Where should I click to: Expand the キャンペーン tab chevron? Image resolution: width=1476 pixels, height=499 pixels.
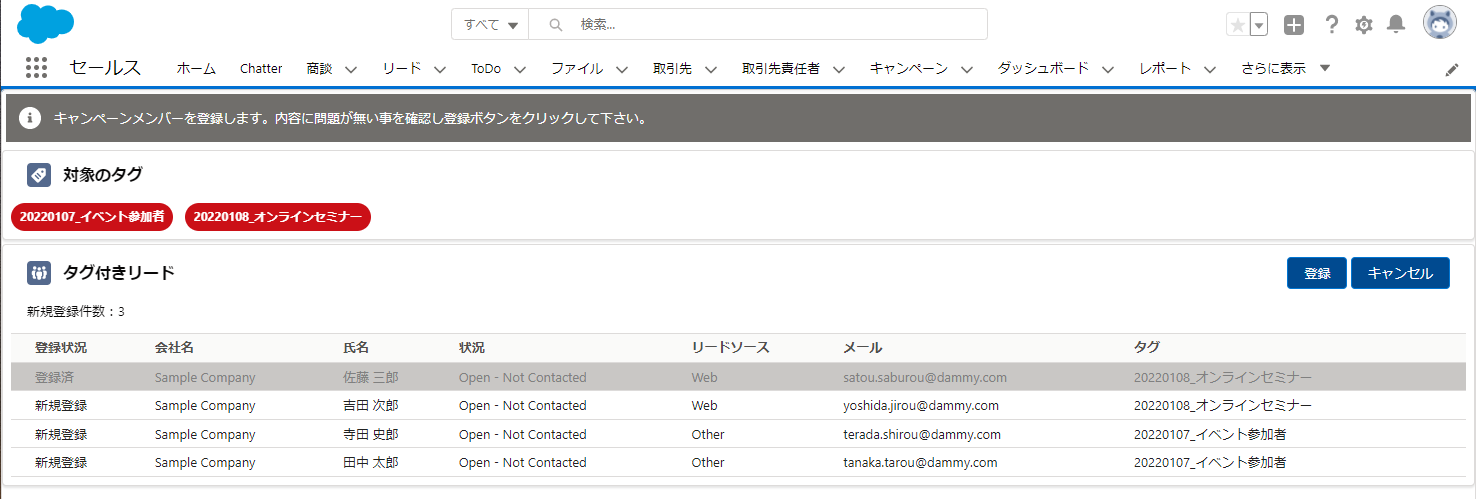(x=967, y=69)
